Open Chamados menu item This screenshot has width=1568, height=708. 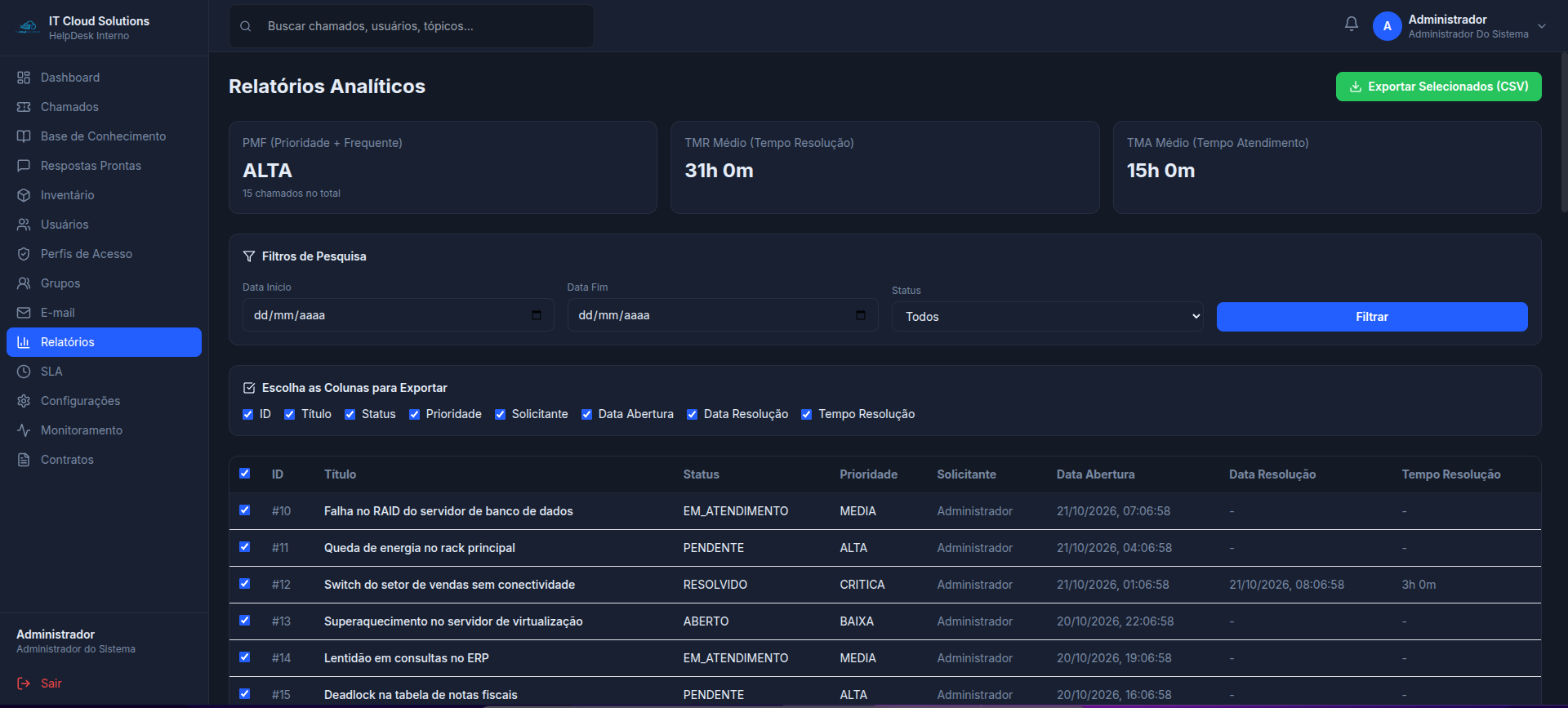pyautogui.click(x=104, y=107)
